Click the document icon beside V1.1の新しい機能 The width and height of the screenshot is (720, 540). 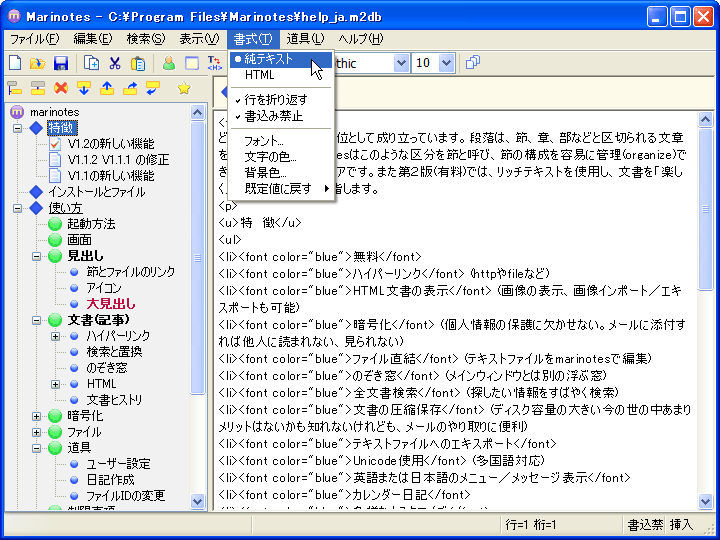pyautogui.click(x=55, y=175)
